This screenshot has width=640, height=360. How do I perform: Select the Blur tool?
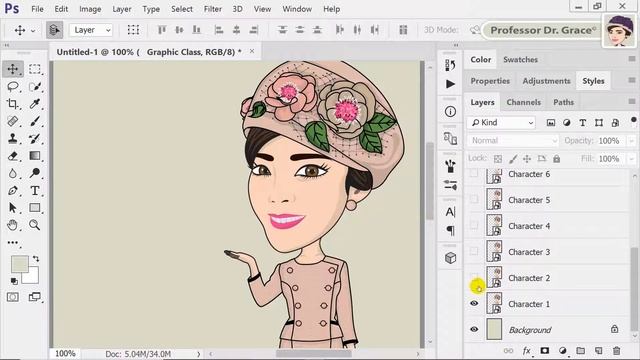13,173
